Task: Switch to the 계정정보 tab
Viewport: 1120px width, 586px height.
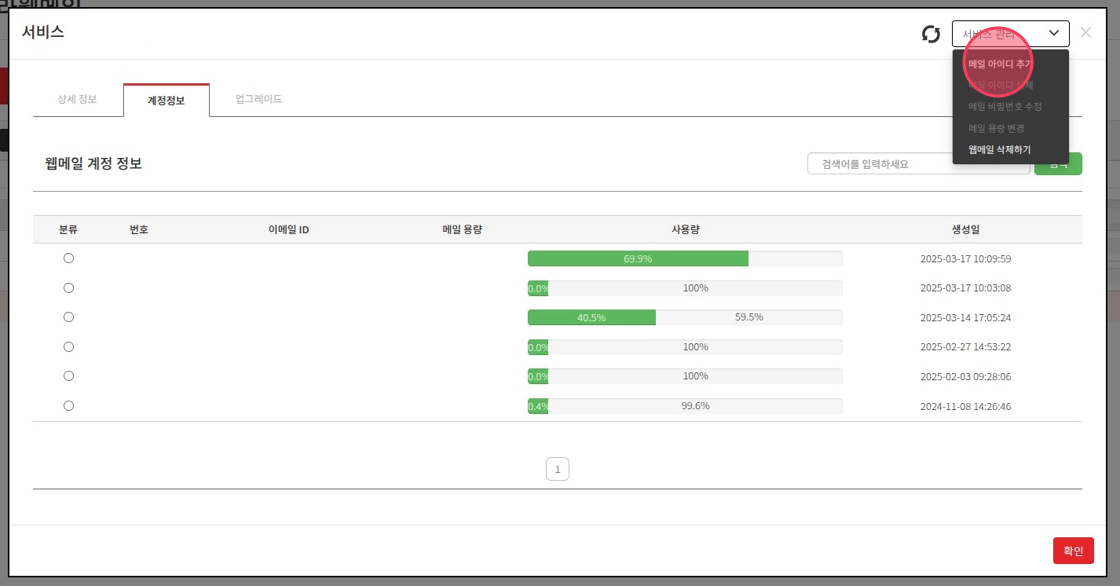Action: 166,100
